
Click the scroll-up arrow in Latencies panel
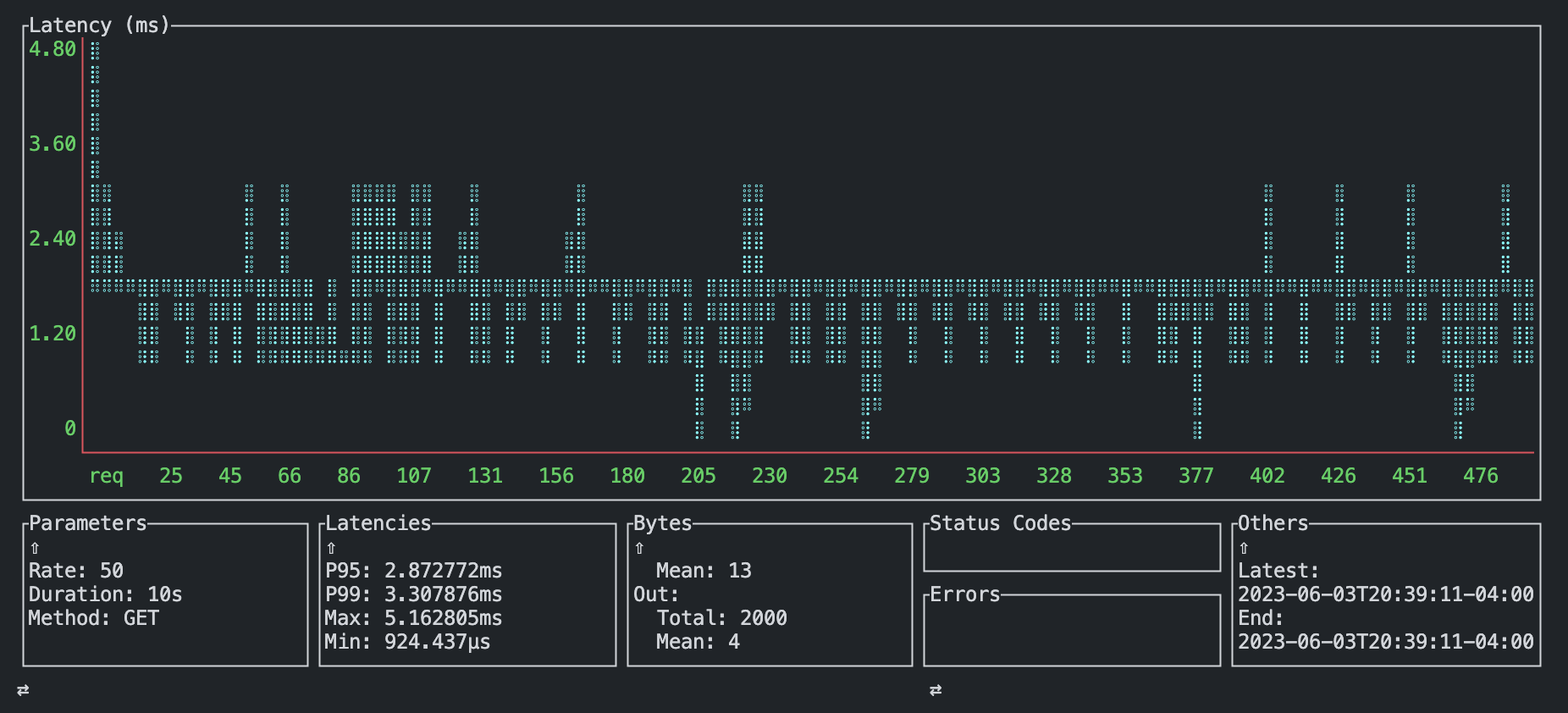[331, 548]
